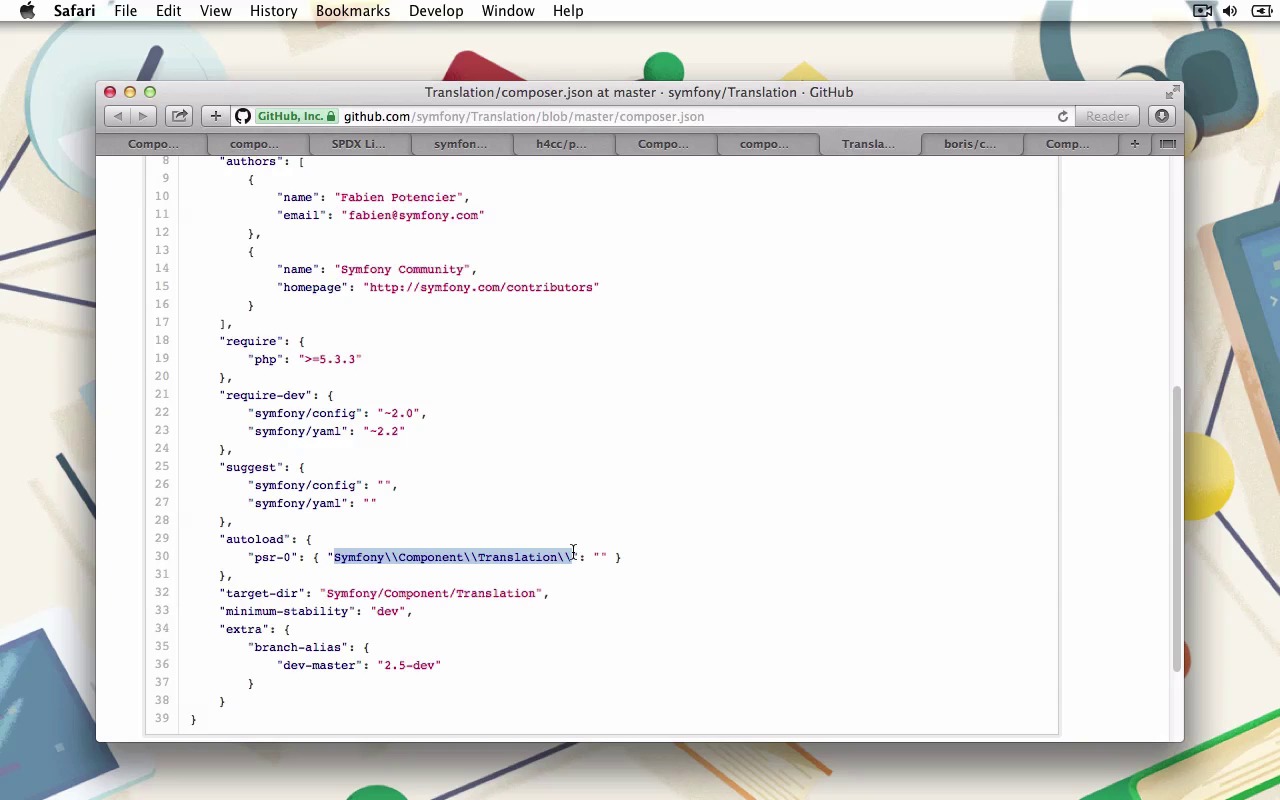Image resolution: width=1280 pixels, height=800 pixels.
Task: Click the "minimum-stability" key
Action: click(x=287, y=611)
